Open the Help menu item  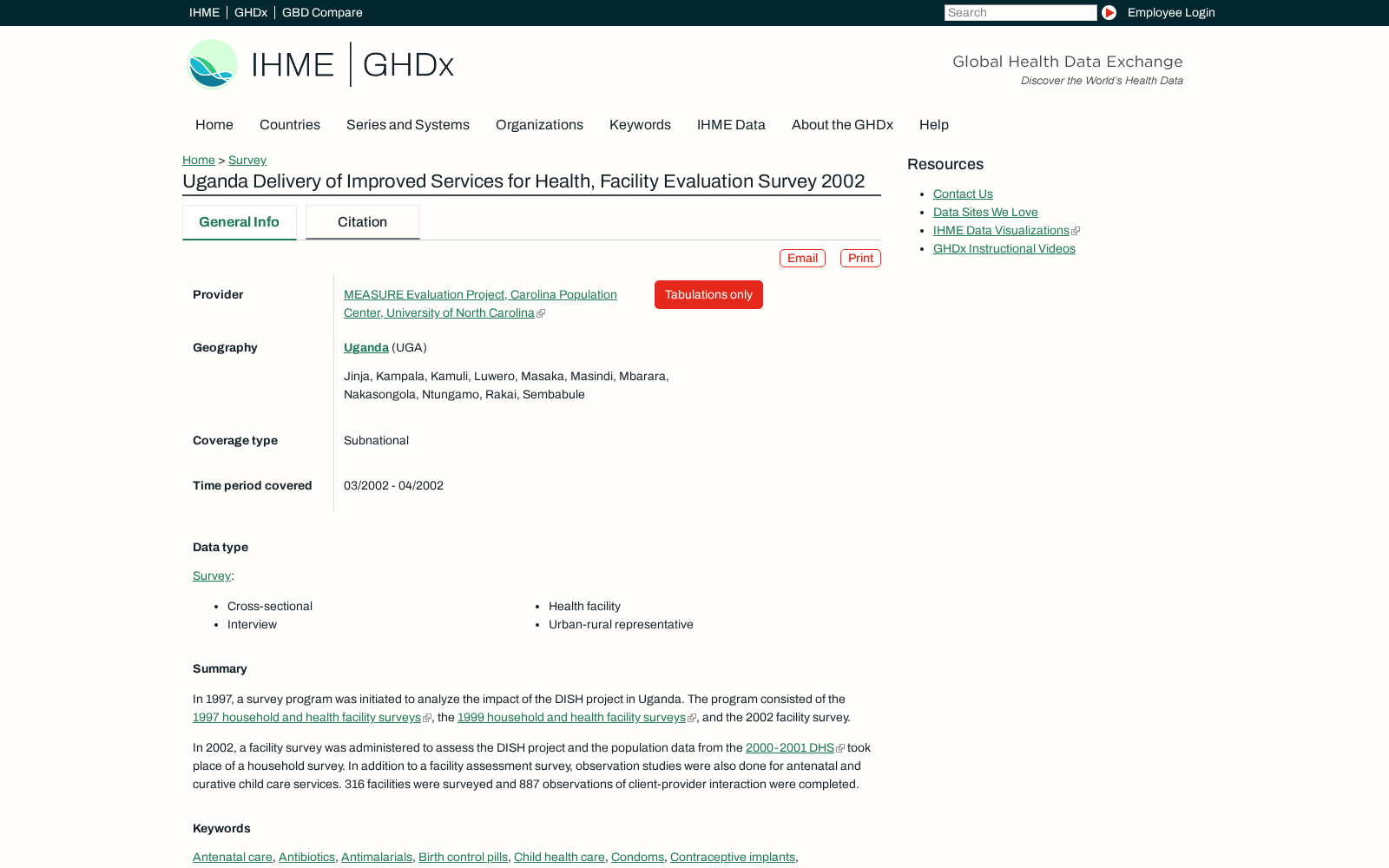click(x=934, y=125)
